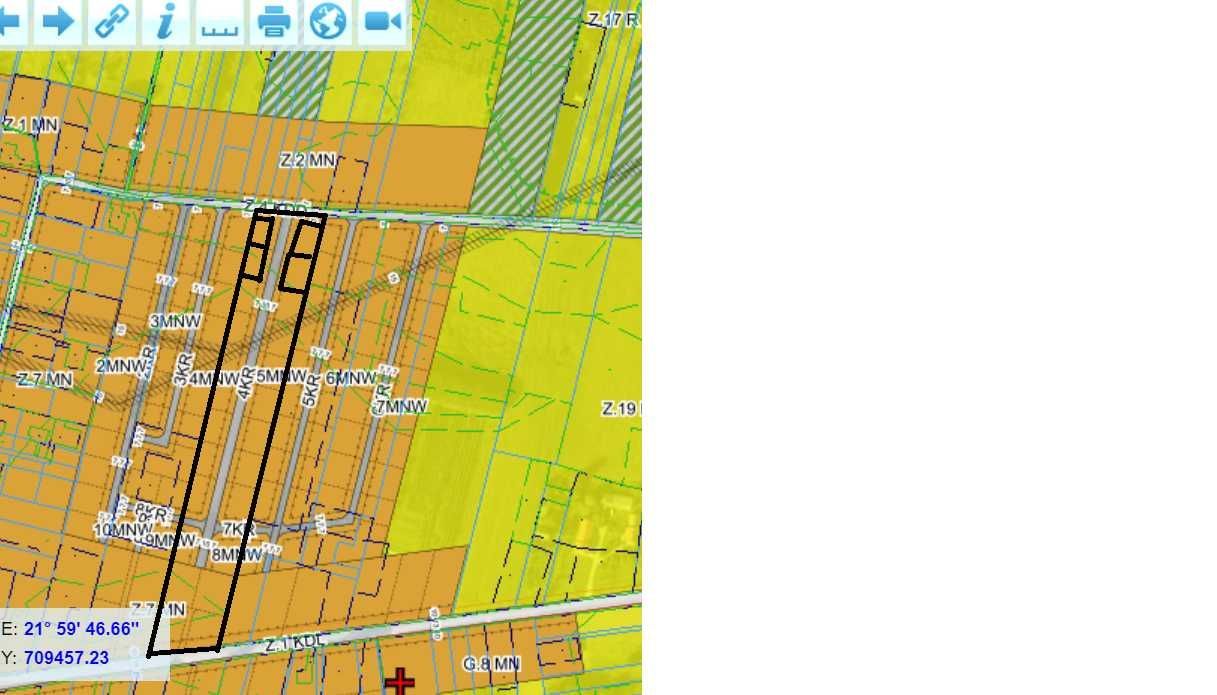
Task: Select the 5KR road label
Action: tap(310, 389)
